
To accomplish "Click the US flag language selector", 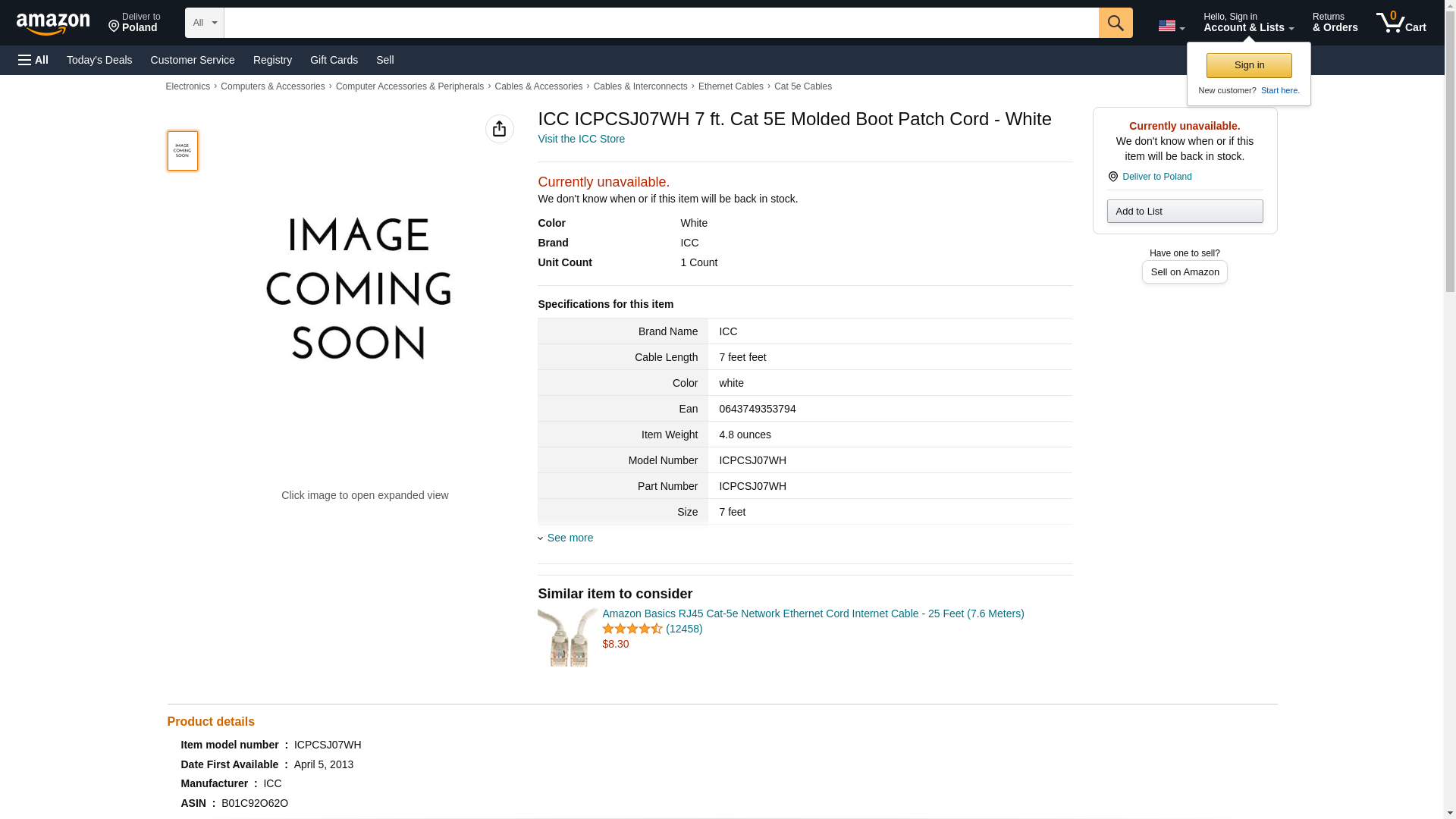I will (x=1170, y=26).
